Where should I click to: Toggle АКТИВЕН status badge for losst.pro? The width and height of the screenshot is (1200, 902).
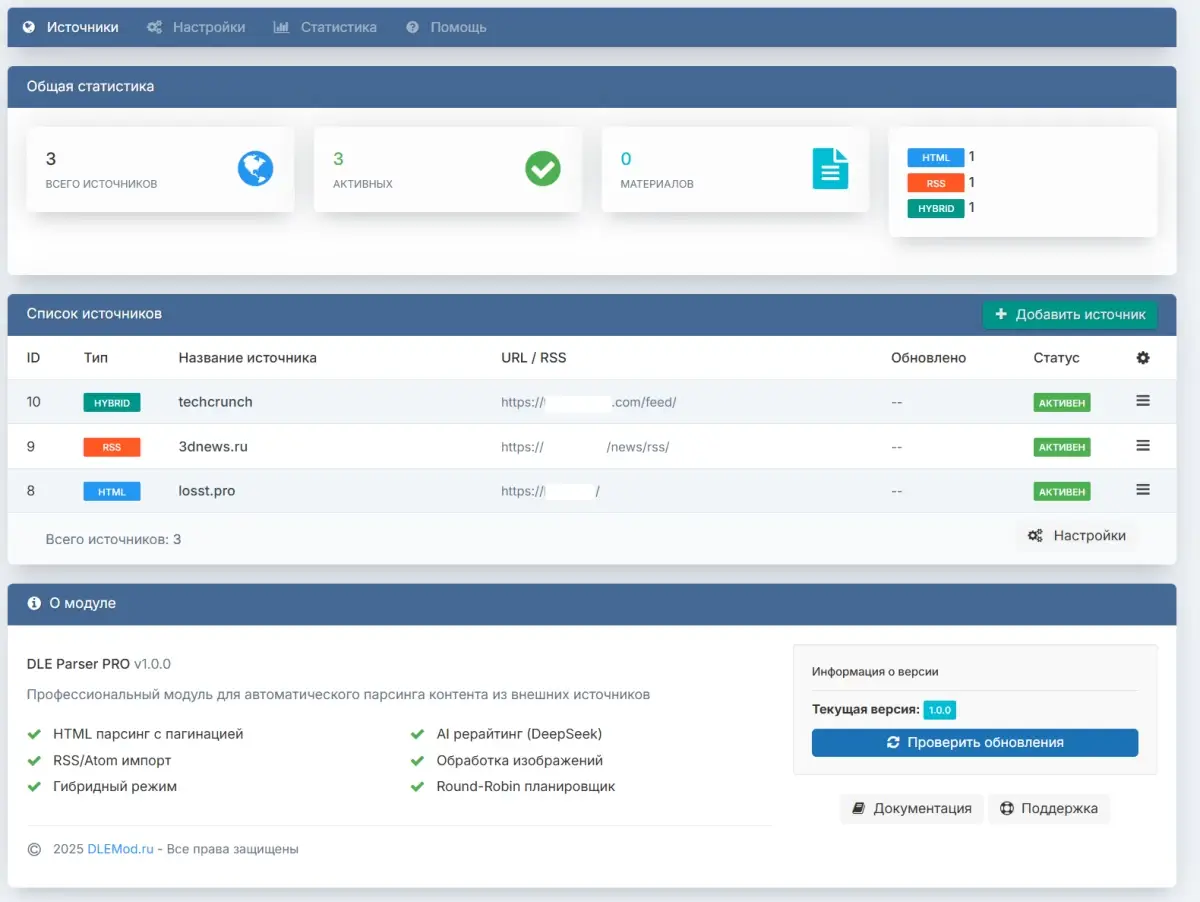pos(1061,492)
